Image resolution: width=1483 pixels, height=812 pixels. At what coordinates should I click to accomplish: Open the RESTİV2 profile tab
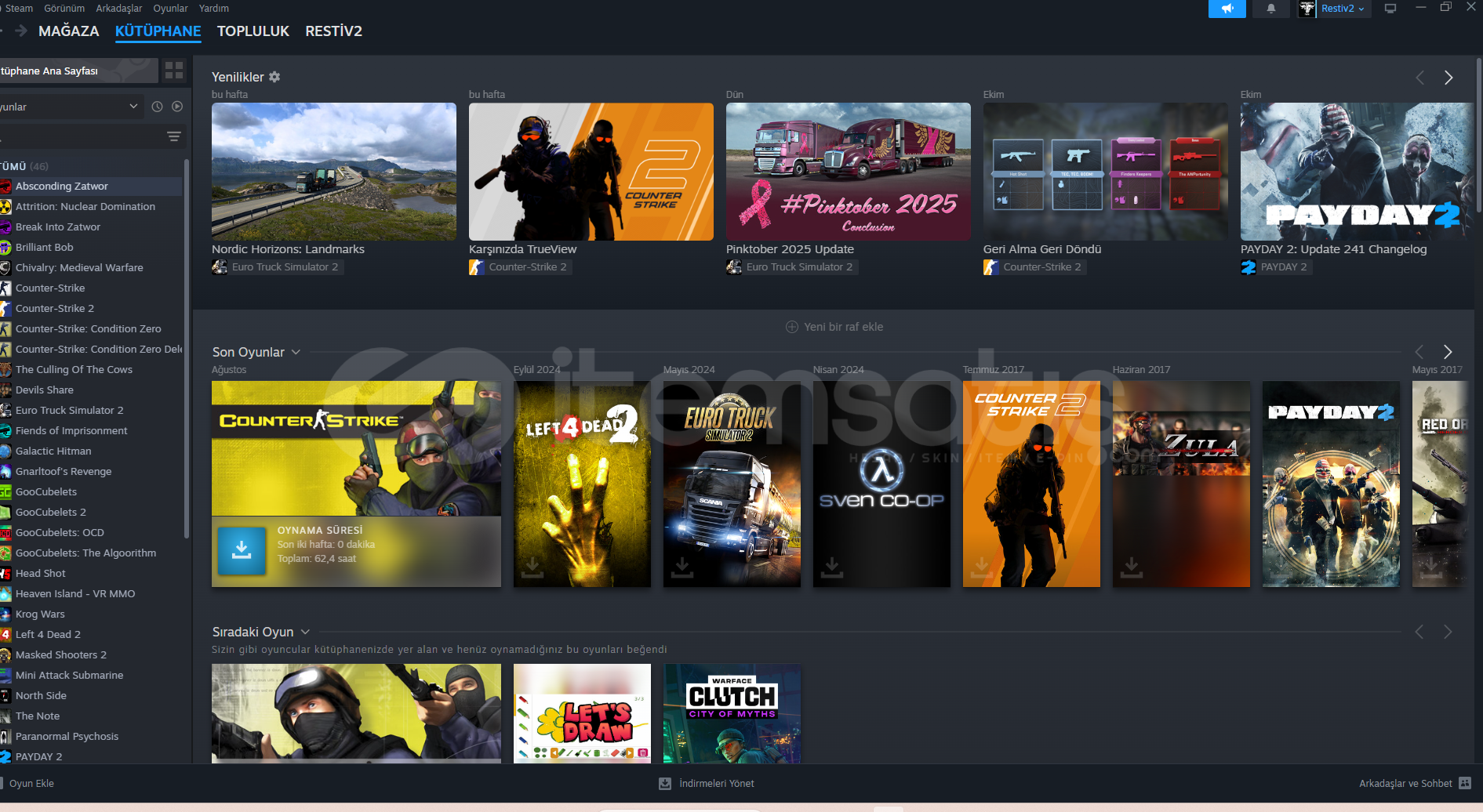[x=333, y=31]
